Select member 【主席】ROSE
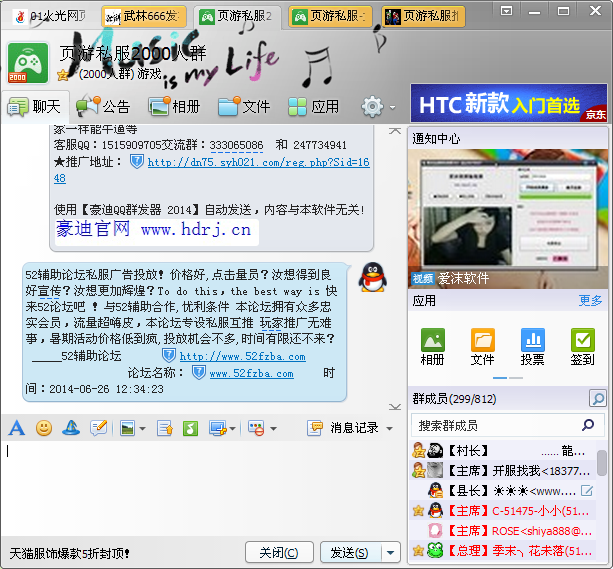Viewport: 613px width, 569px height. coord(503,531)
